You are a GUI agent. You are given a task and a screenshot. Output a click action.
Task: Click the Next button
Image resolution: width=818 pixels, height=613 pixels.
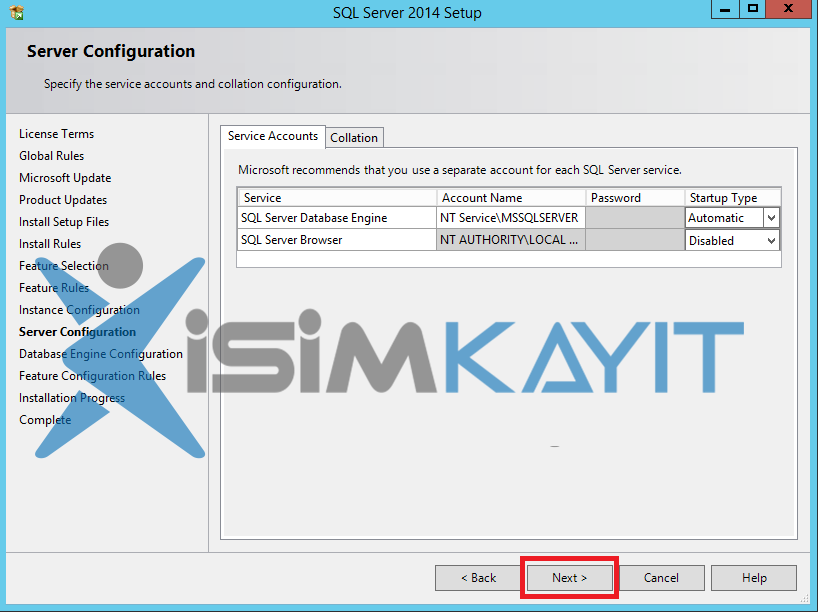click(569, 578)
